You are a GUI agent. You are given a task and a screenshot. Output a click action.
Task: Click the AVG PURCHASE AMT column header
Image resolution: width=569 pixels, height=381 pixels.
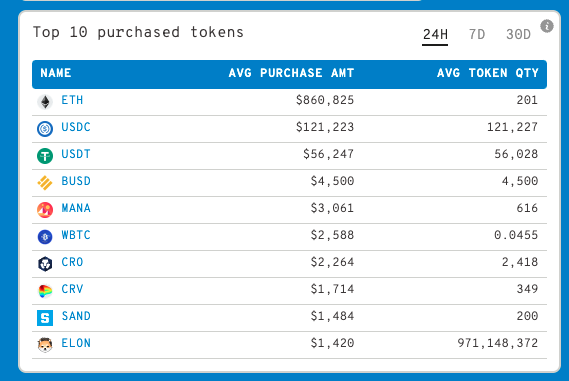pos(291,73)
